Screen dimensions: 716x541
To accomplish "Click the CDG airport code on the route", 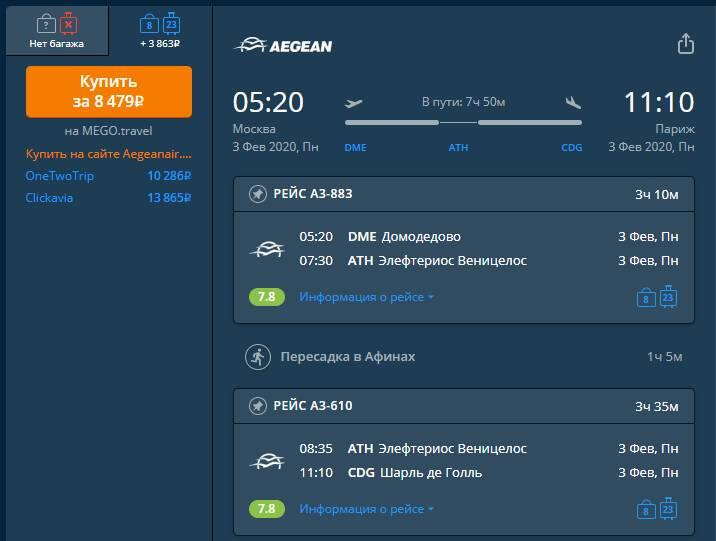I will [572, 148].
